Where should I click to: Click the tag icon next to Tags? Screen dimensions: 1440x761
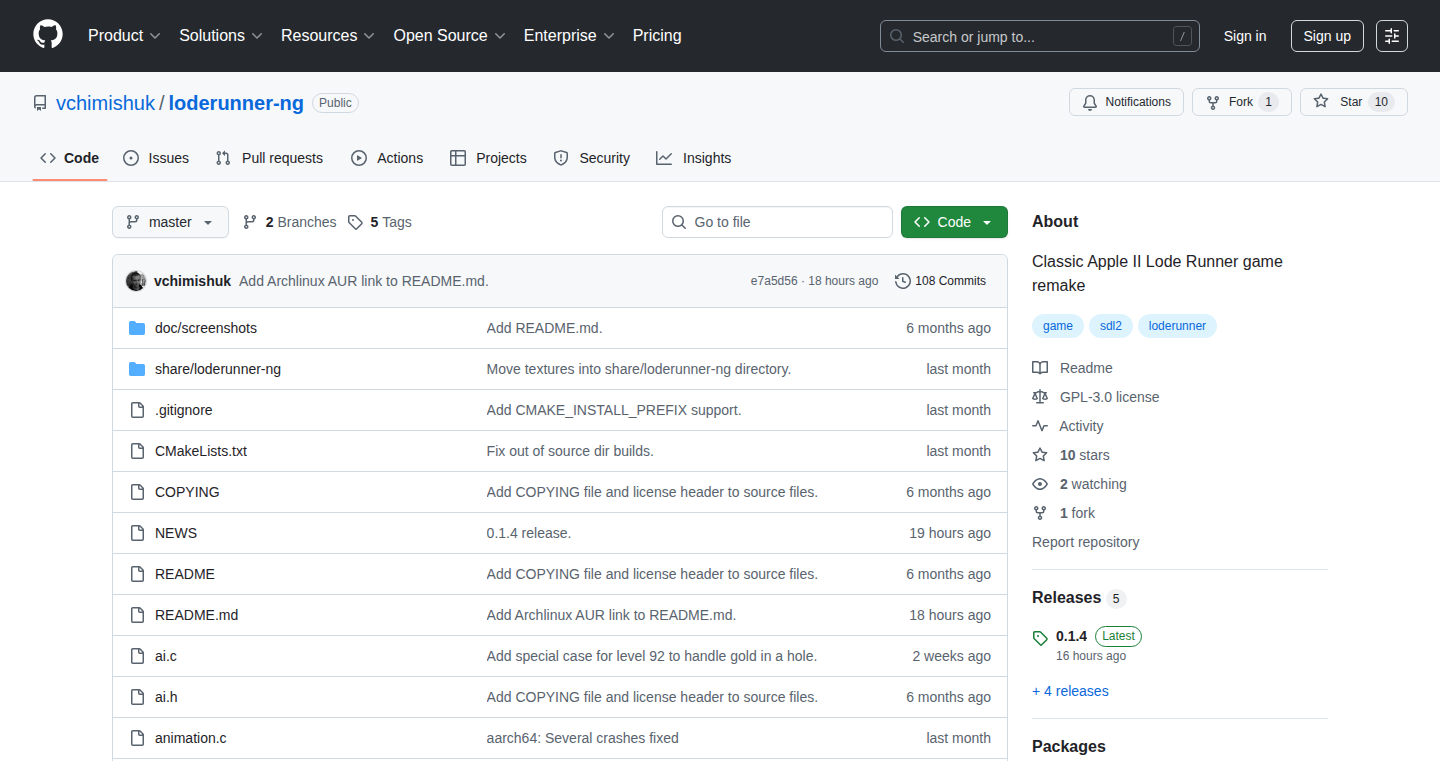pos(355,222)
